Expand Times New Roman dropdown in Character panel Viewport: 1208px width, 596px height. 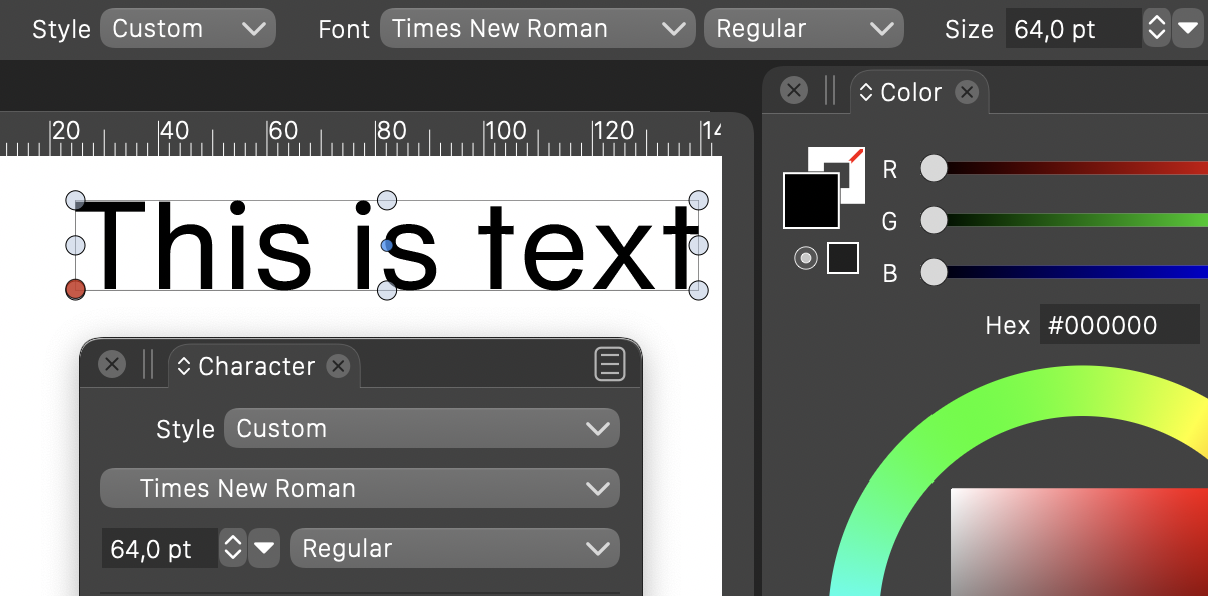coord(360,489)
